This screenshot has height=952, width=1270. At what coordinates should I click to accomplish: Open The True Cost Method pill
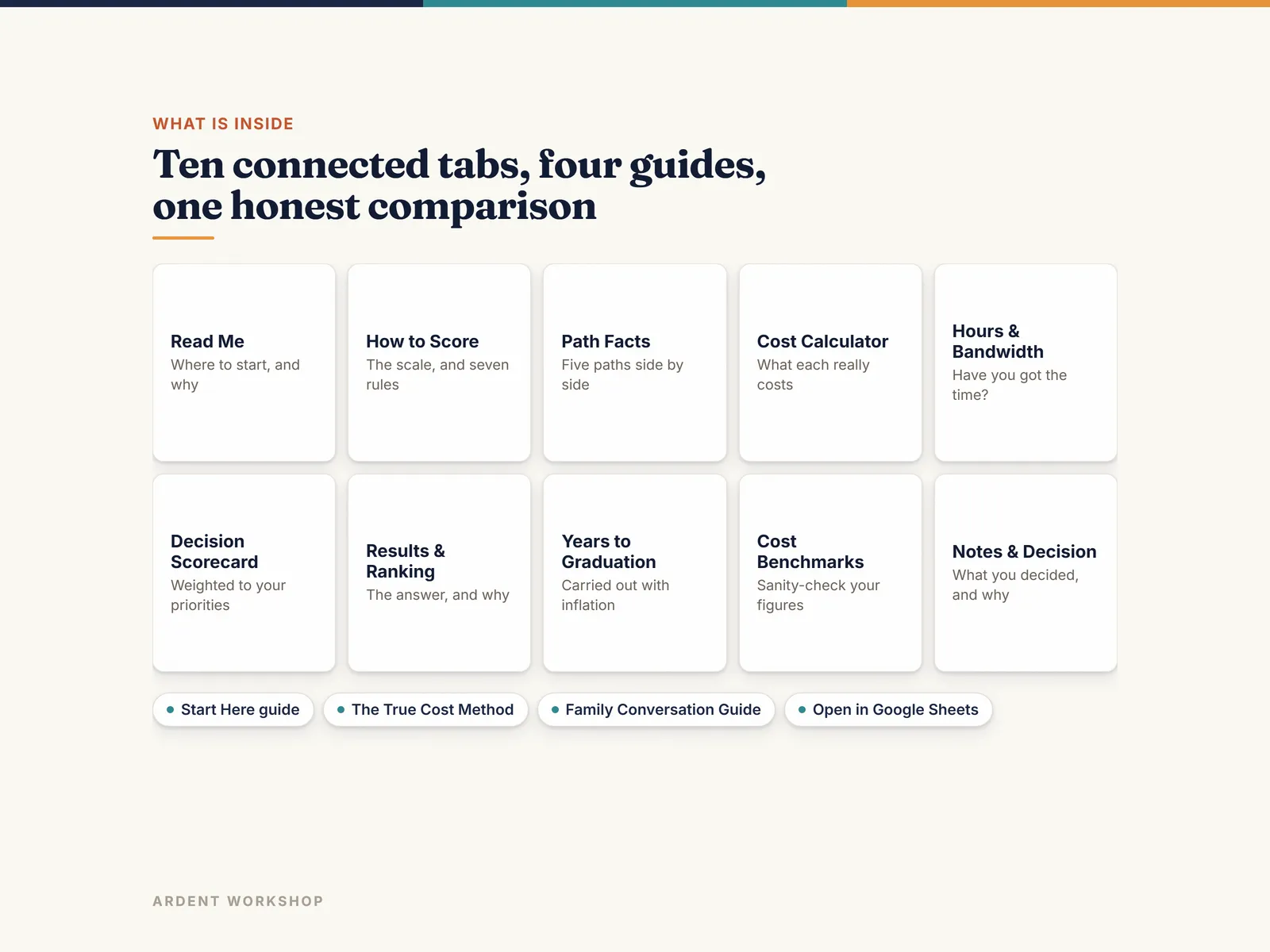(x=425, y=710)
